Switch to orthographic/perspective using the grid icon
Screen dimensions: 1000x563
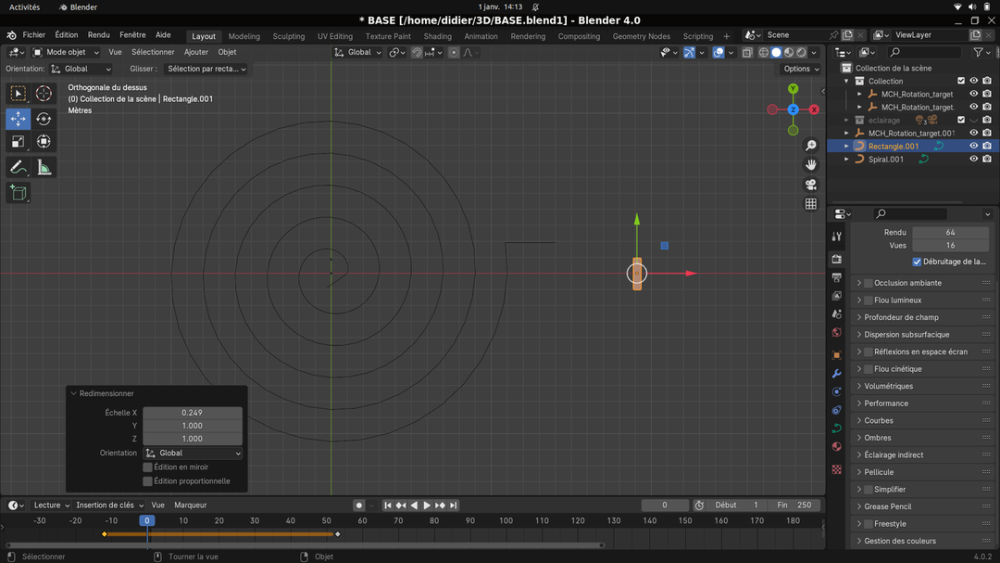(x=811, y=204)
